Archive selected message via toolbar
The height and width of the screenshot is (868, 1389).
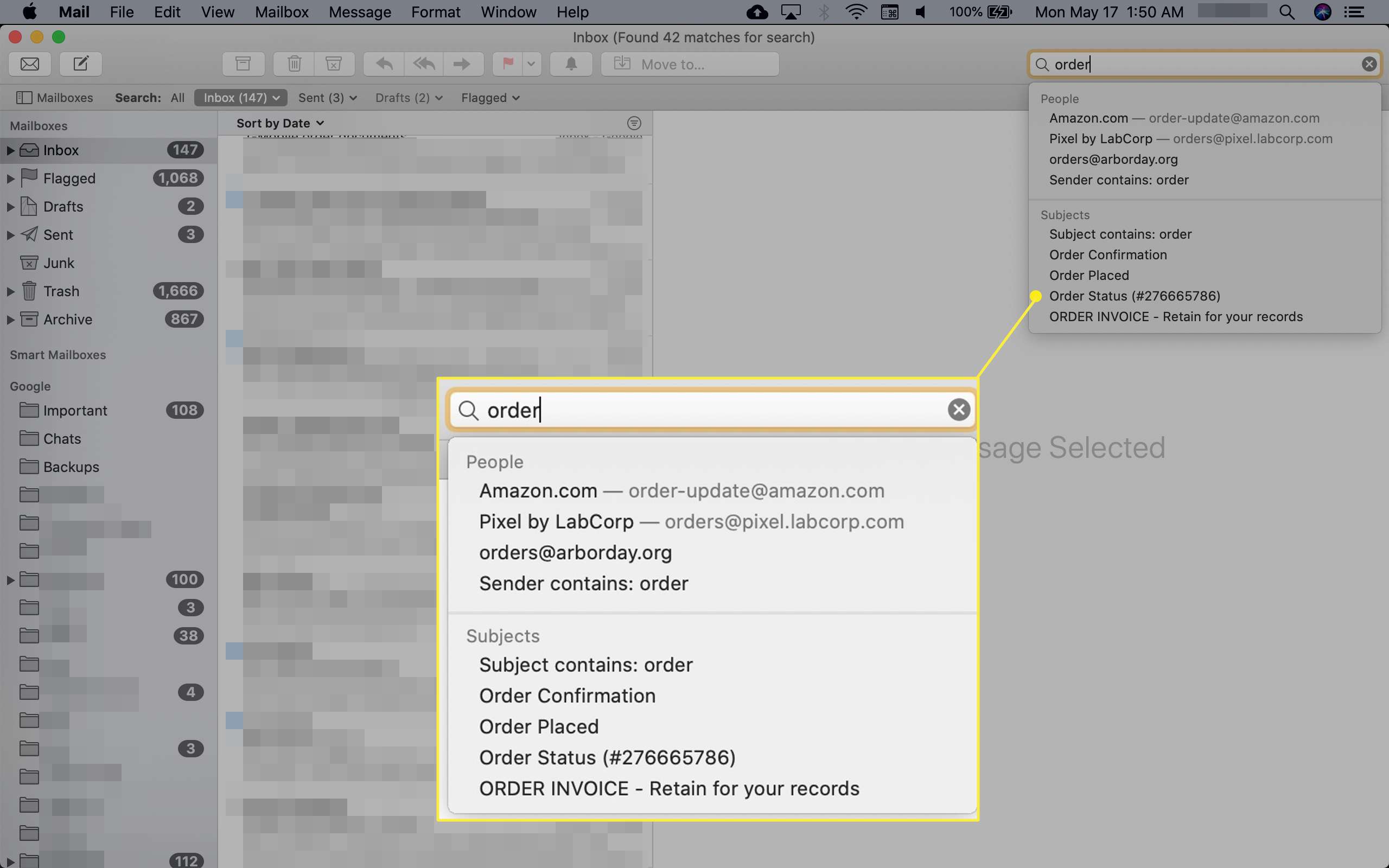tap(244, 63)
